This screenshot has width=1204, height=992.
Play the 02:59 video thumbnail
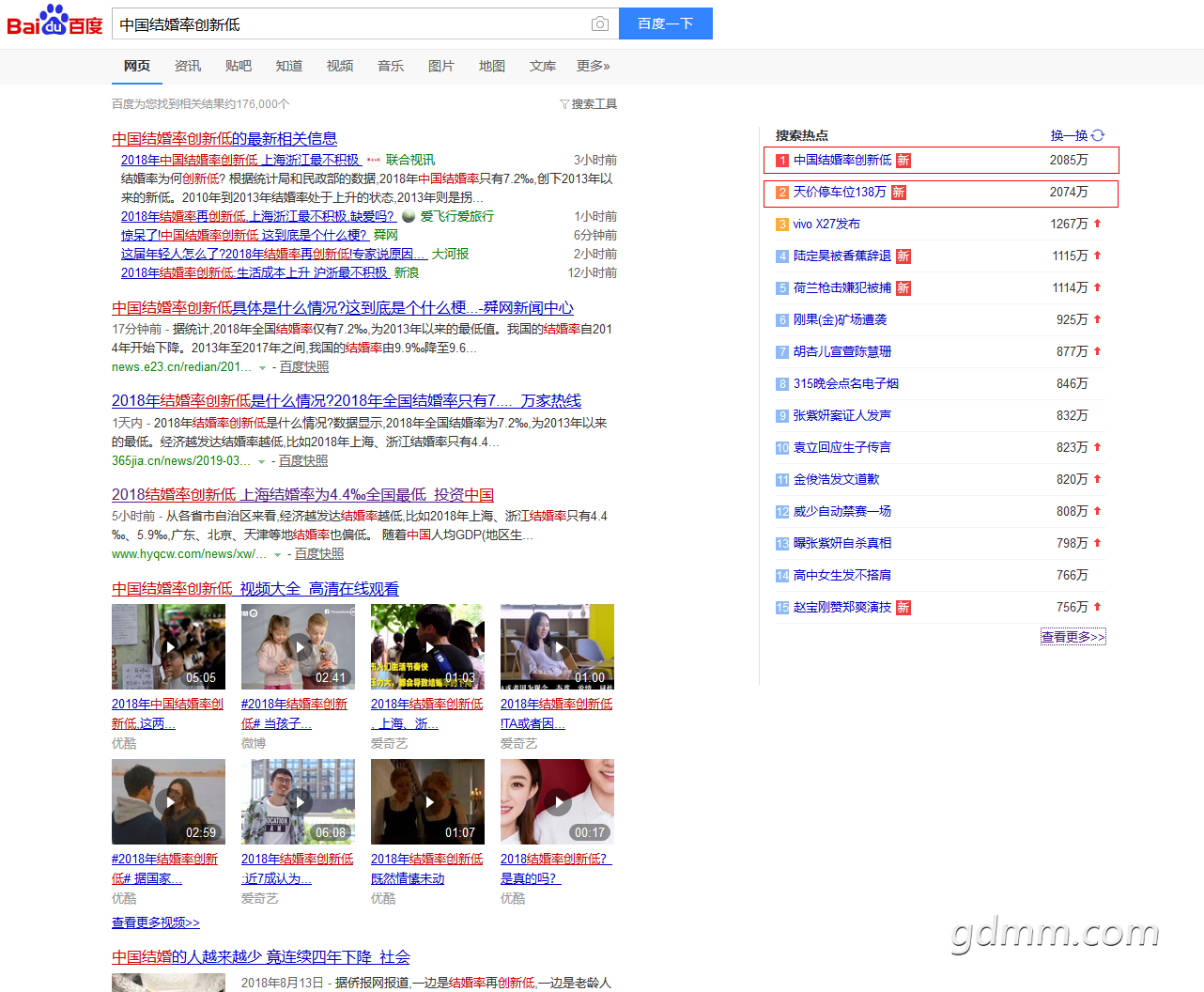[168, 801]
